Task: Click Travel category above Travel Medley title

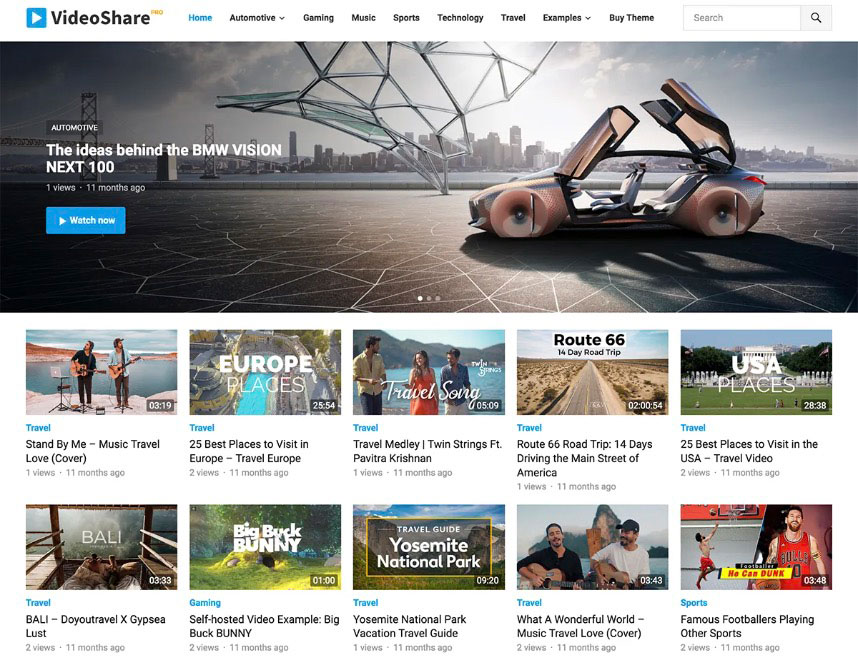Action: pos(366,427)
